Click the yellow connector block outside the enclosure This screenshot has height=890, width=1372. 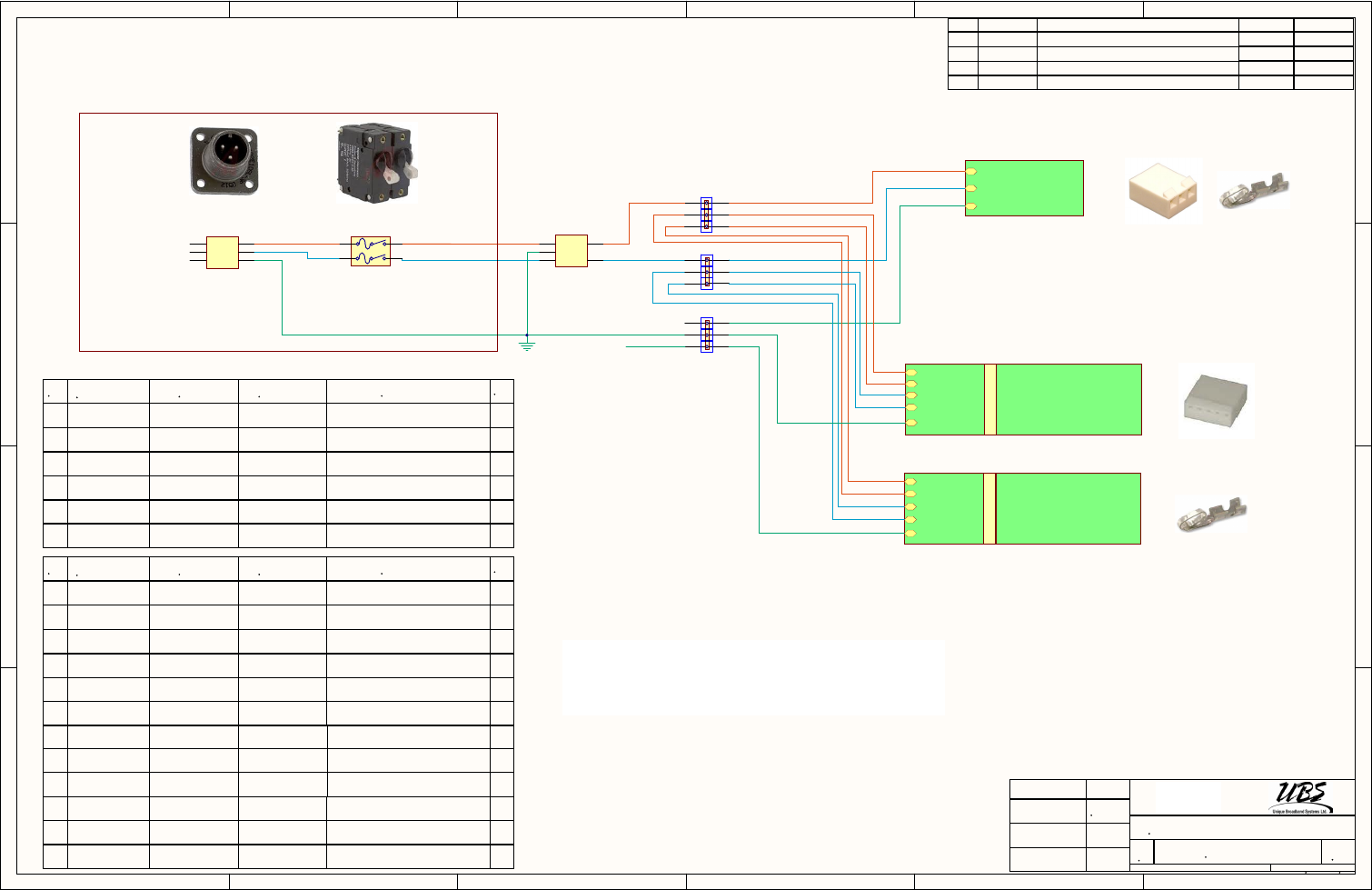pyautogui.click(x=572, y=251)
